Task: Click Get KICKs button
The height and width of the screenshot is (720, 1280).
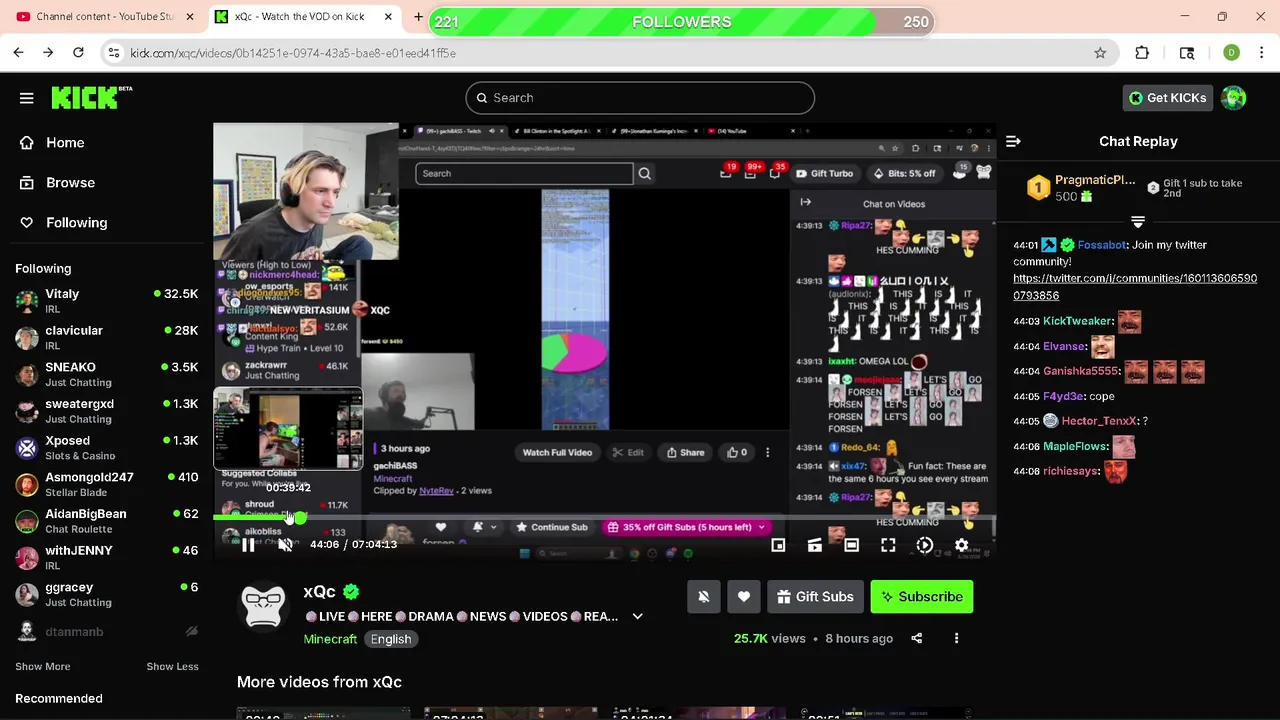Action: point(1167,98)
